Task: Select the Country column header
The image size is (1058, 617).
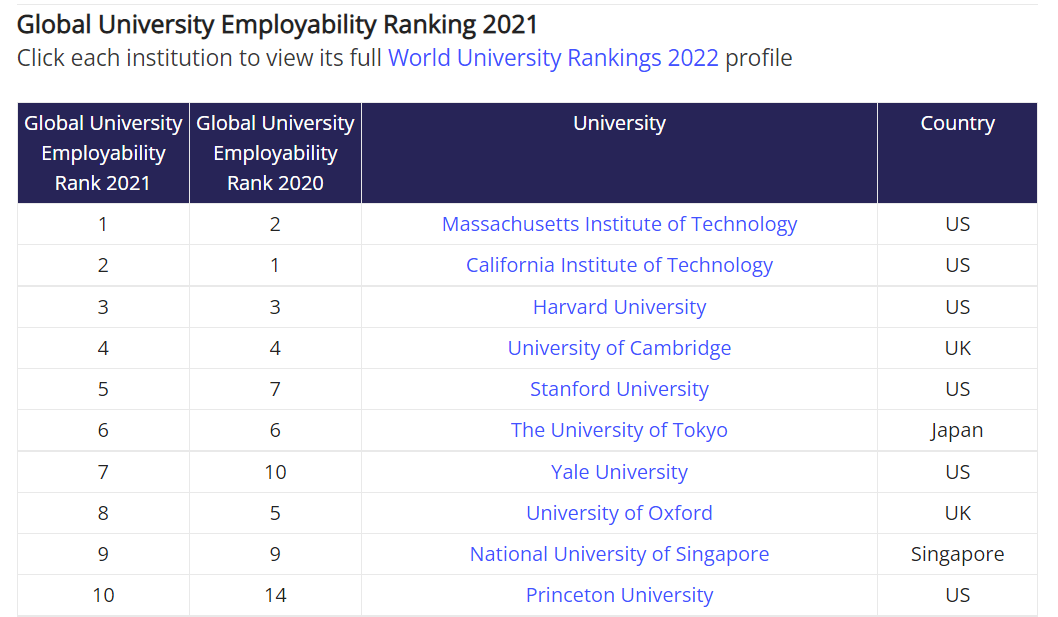Action: [x=957, y=124]
